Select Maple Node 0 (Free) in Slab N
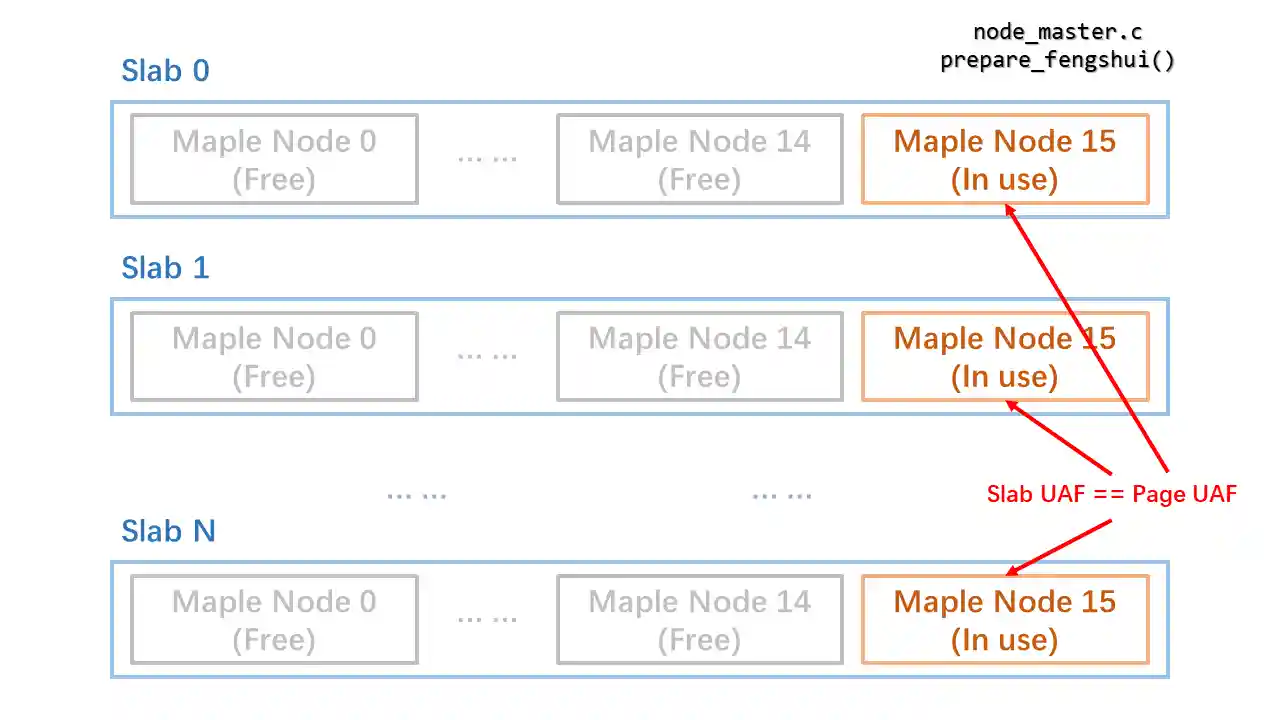1280x720 pixels. click(274, 619)
